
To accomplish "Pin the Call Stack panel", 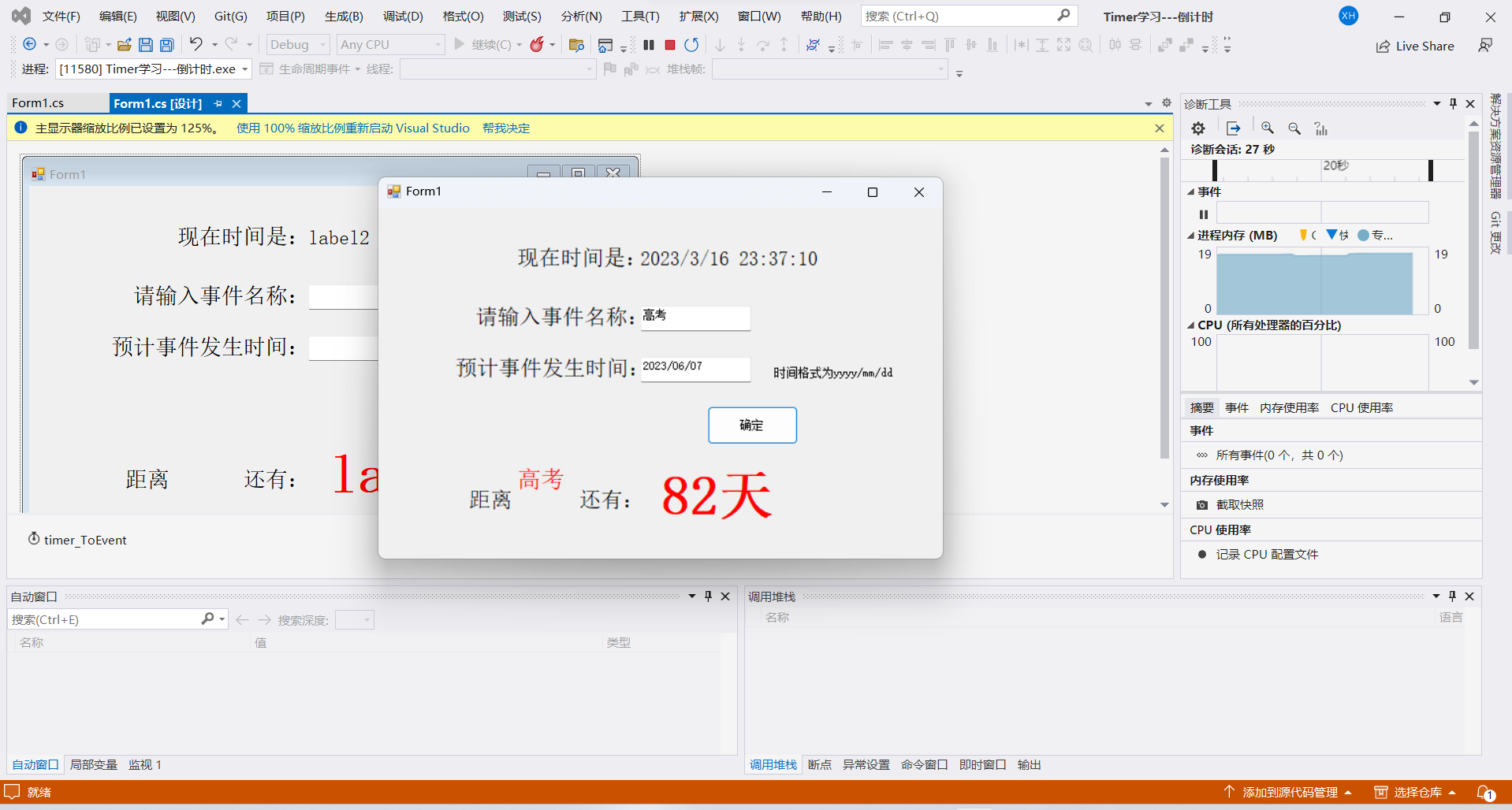I will click(x=1452, y=596).
